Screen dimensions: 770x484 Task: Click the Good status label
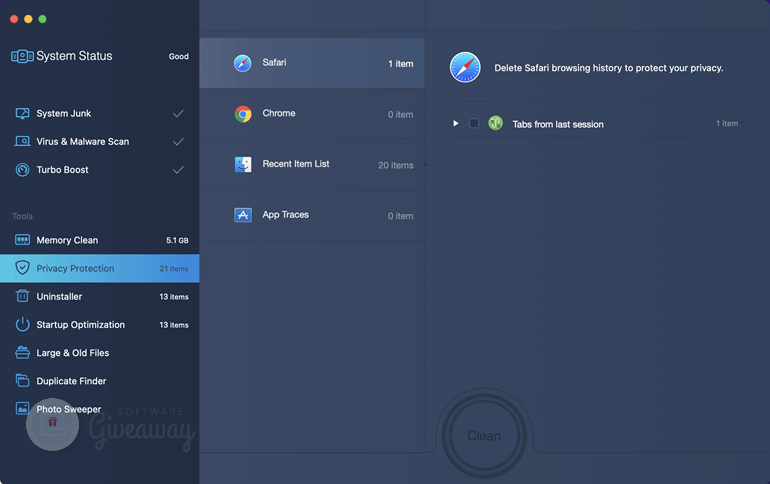(x=179, y=56)
